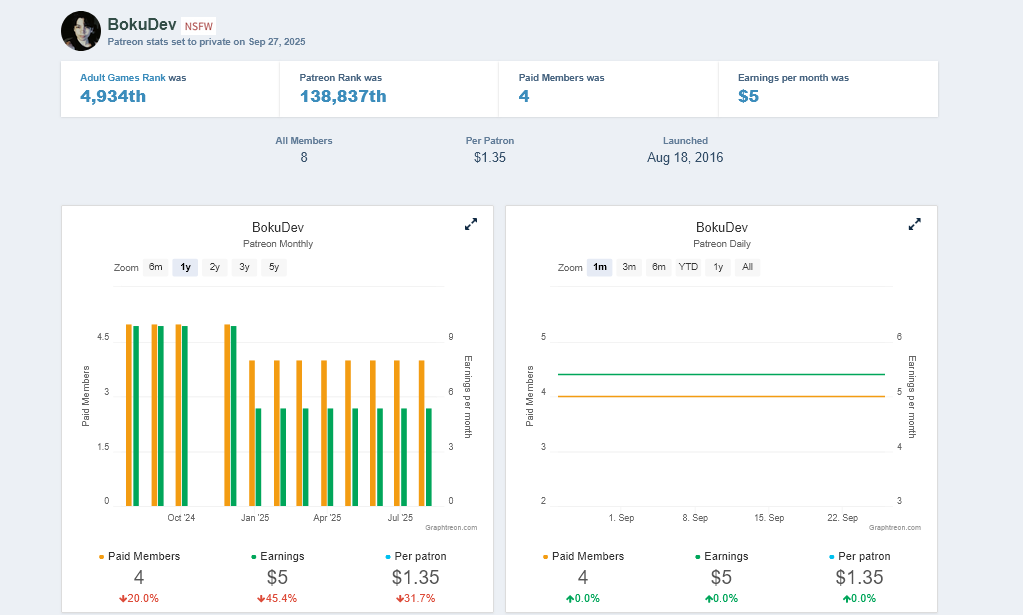Select 5y zoom on monthly chart
Image resolution: width=1024 pixels, height=615 pixels.
[x=274, y=267]
